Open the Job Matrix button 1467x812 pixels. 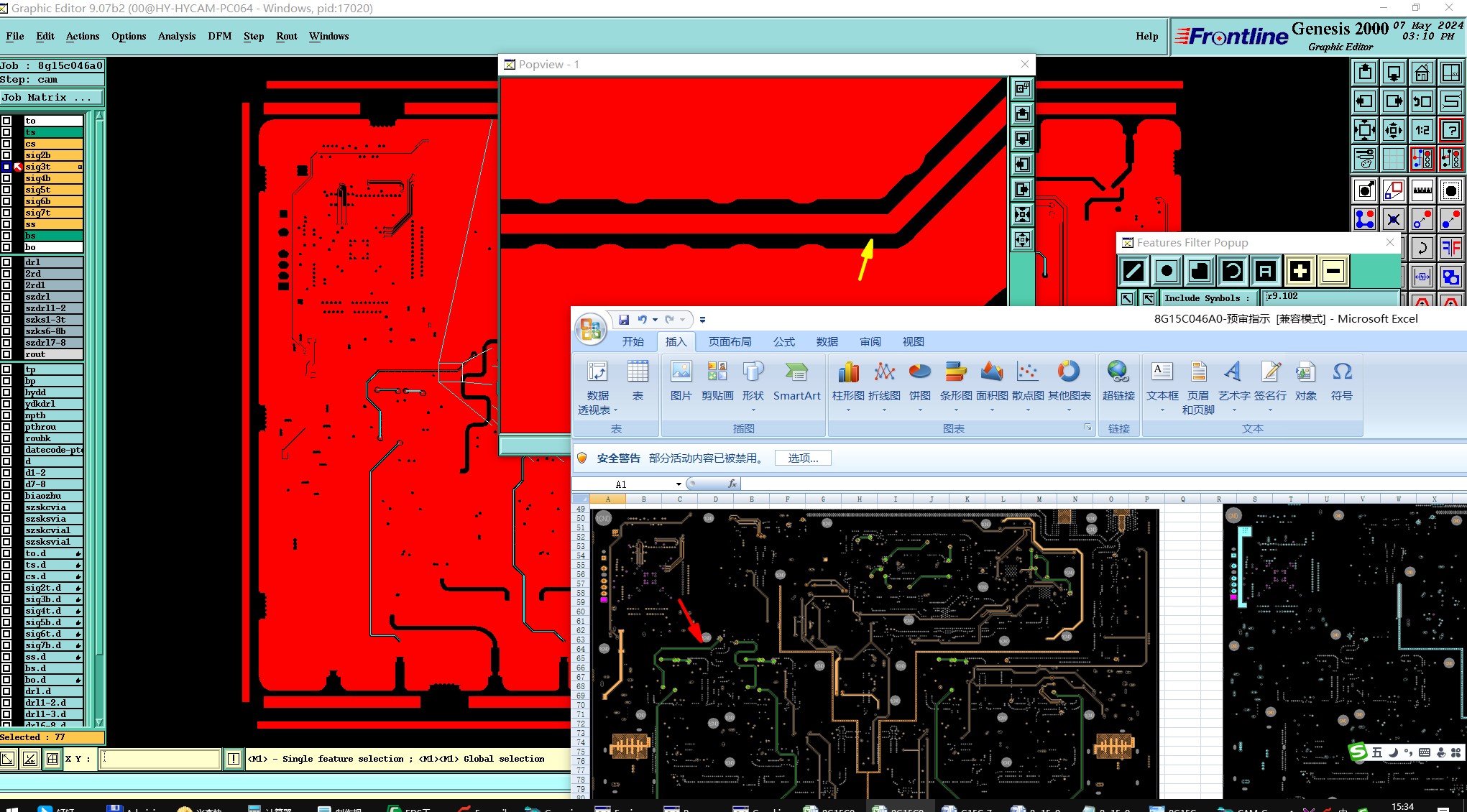52,97
